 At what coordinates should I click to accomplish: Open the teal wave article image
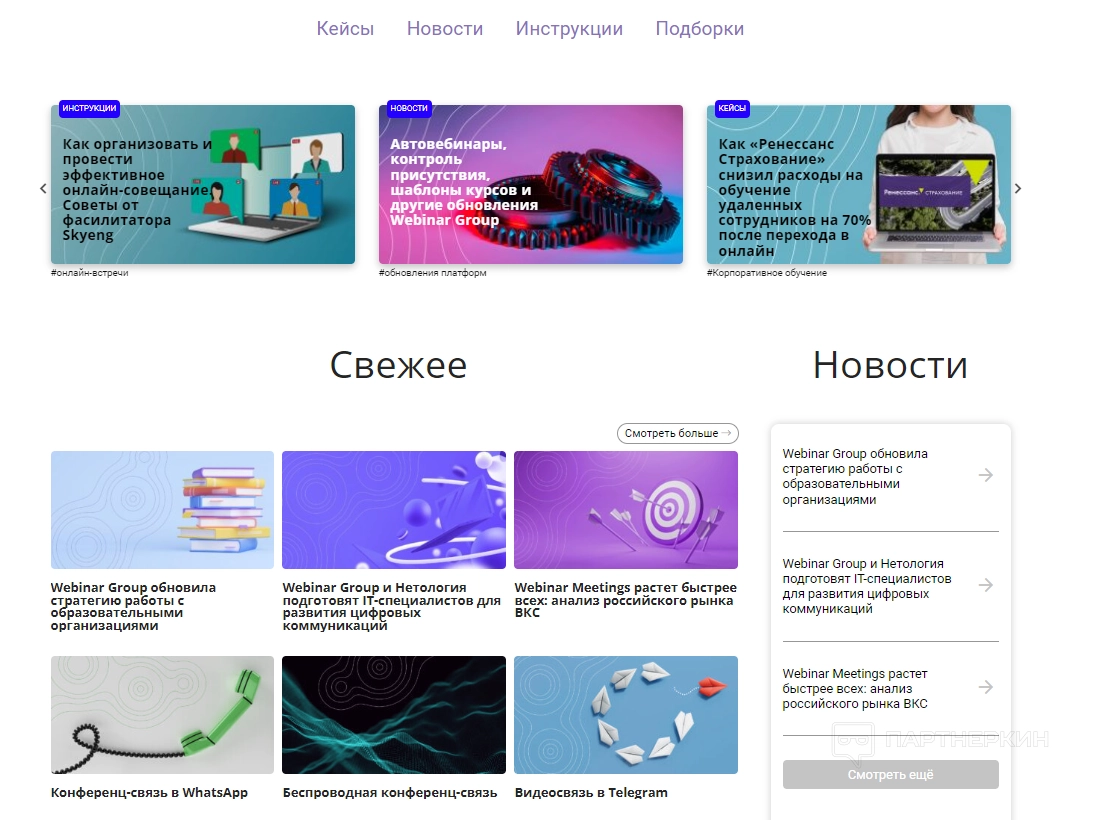coord(394,715)
